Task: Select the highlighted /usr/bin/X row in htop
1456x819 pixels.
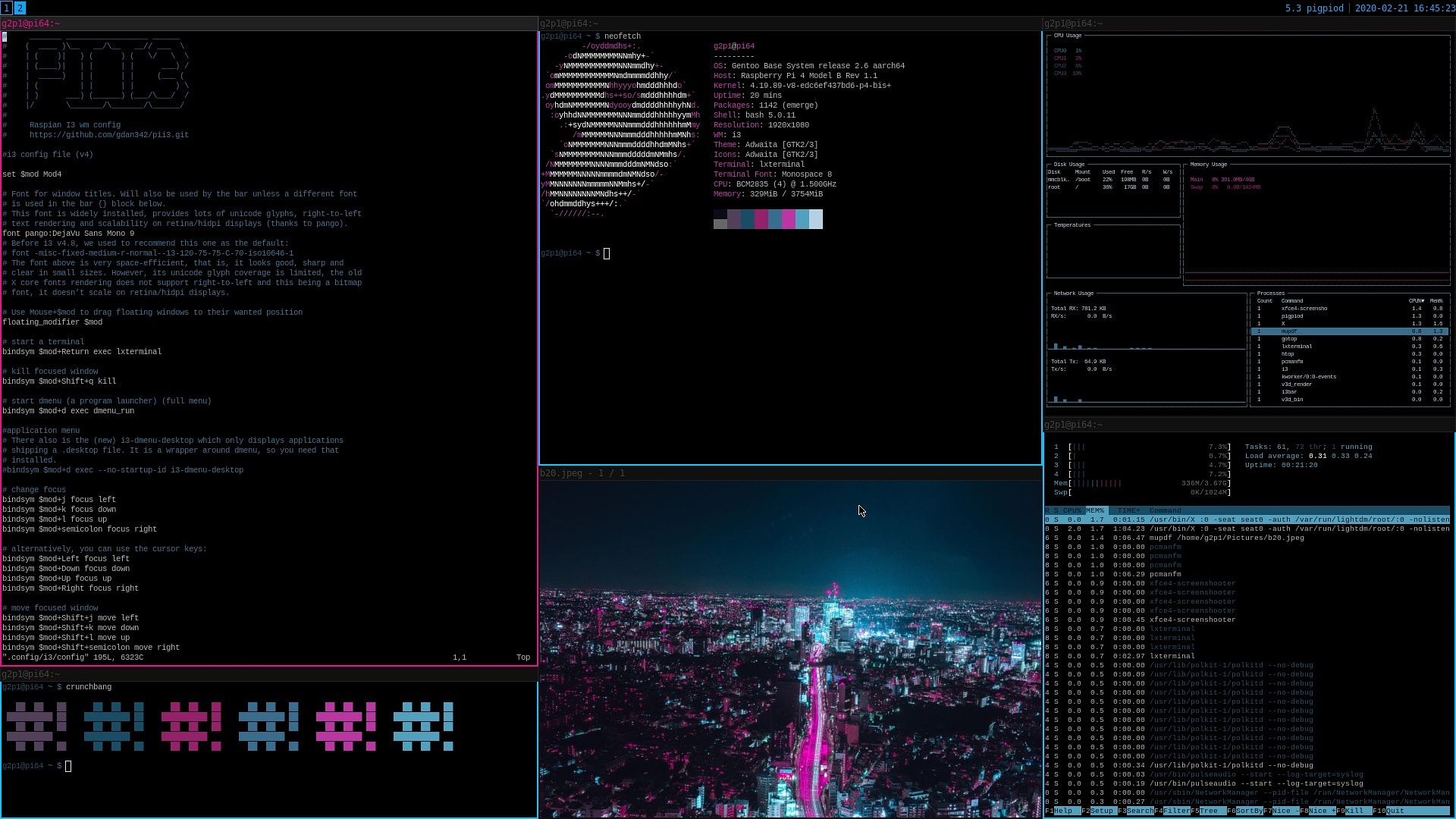Action: click(x=1247, y=519)
